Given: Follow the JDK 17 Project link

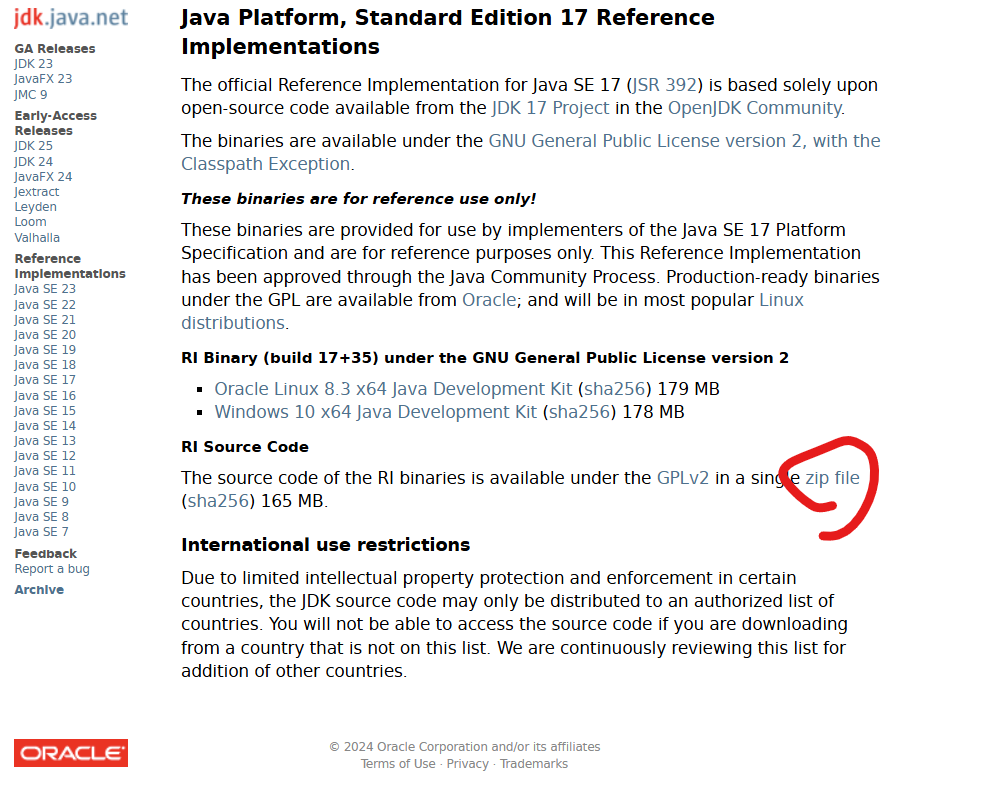Looking at the screenshot, I should (550, 108).
